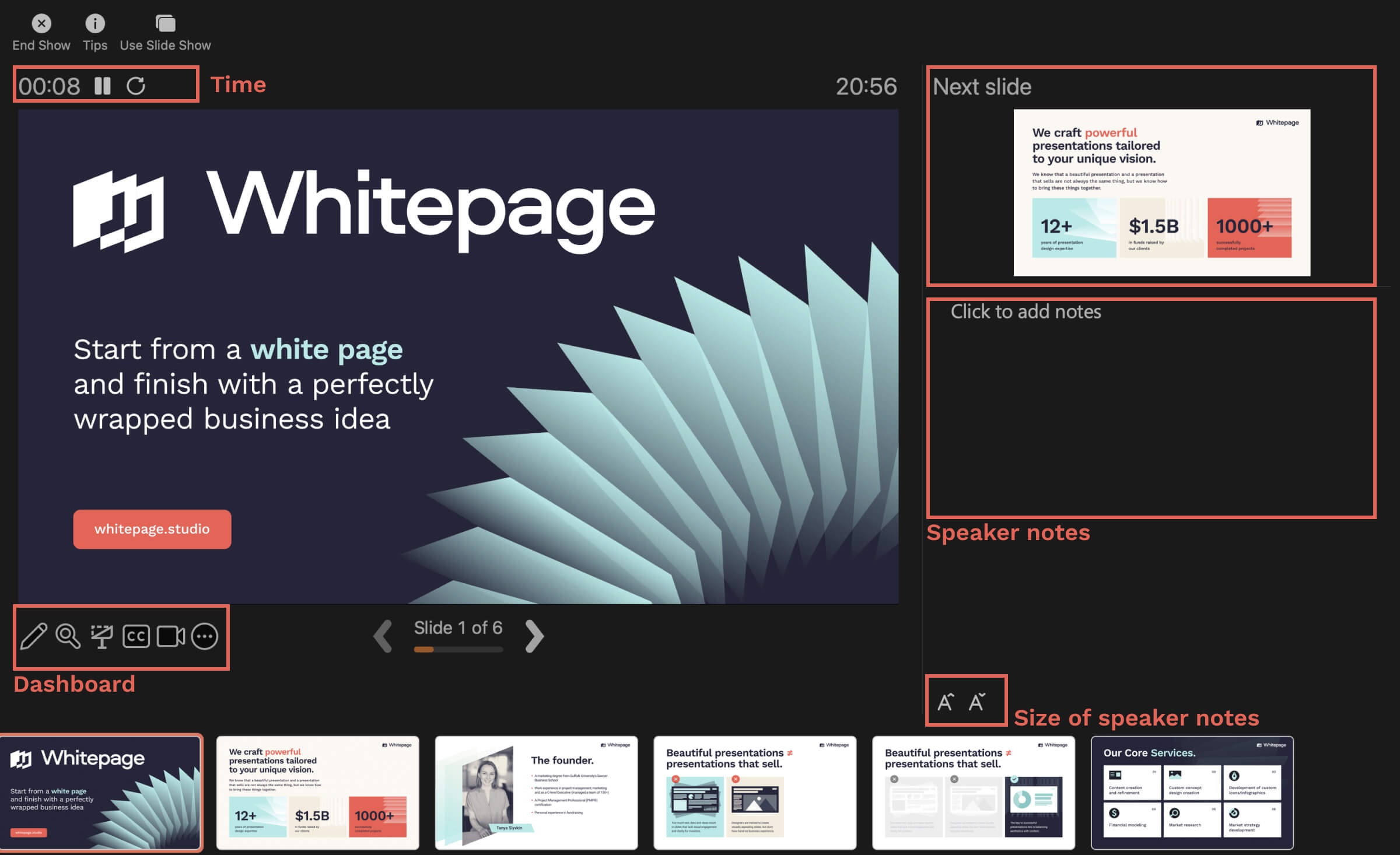Turn off the camera feed
This screenshot has height=855, width=1400.
click(x=171, y=637)
